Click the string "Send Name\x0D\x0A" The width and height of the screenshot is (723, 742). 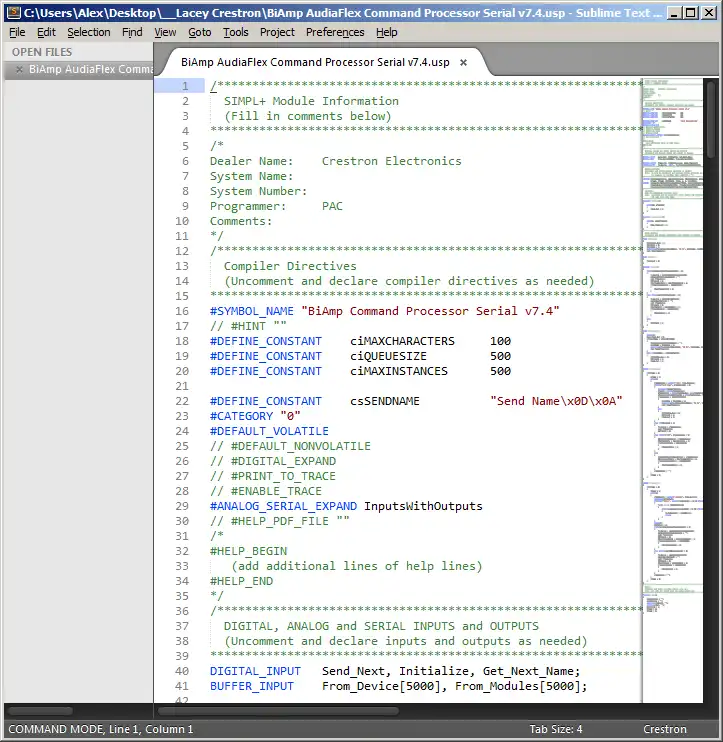(556, 401)
